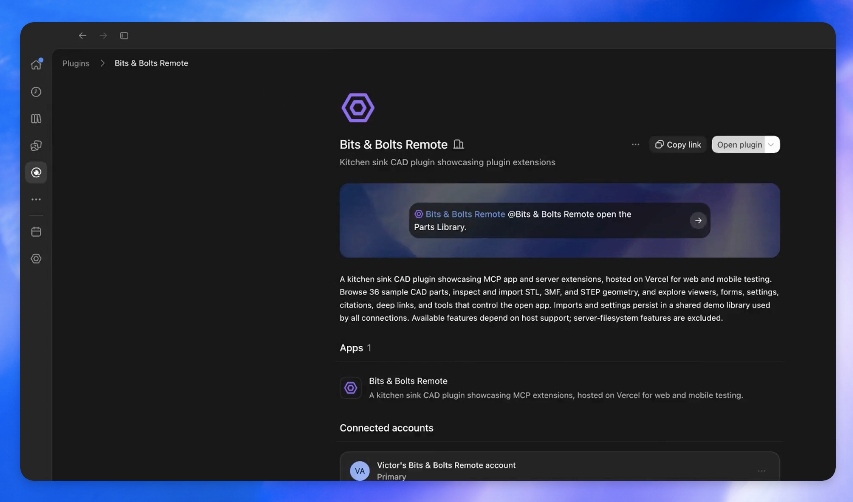
Task: Open the three-dots menu beside Copy link
Action: [x=635, y=145]
